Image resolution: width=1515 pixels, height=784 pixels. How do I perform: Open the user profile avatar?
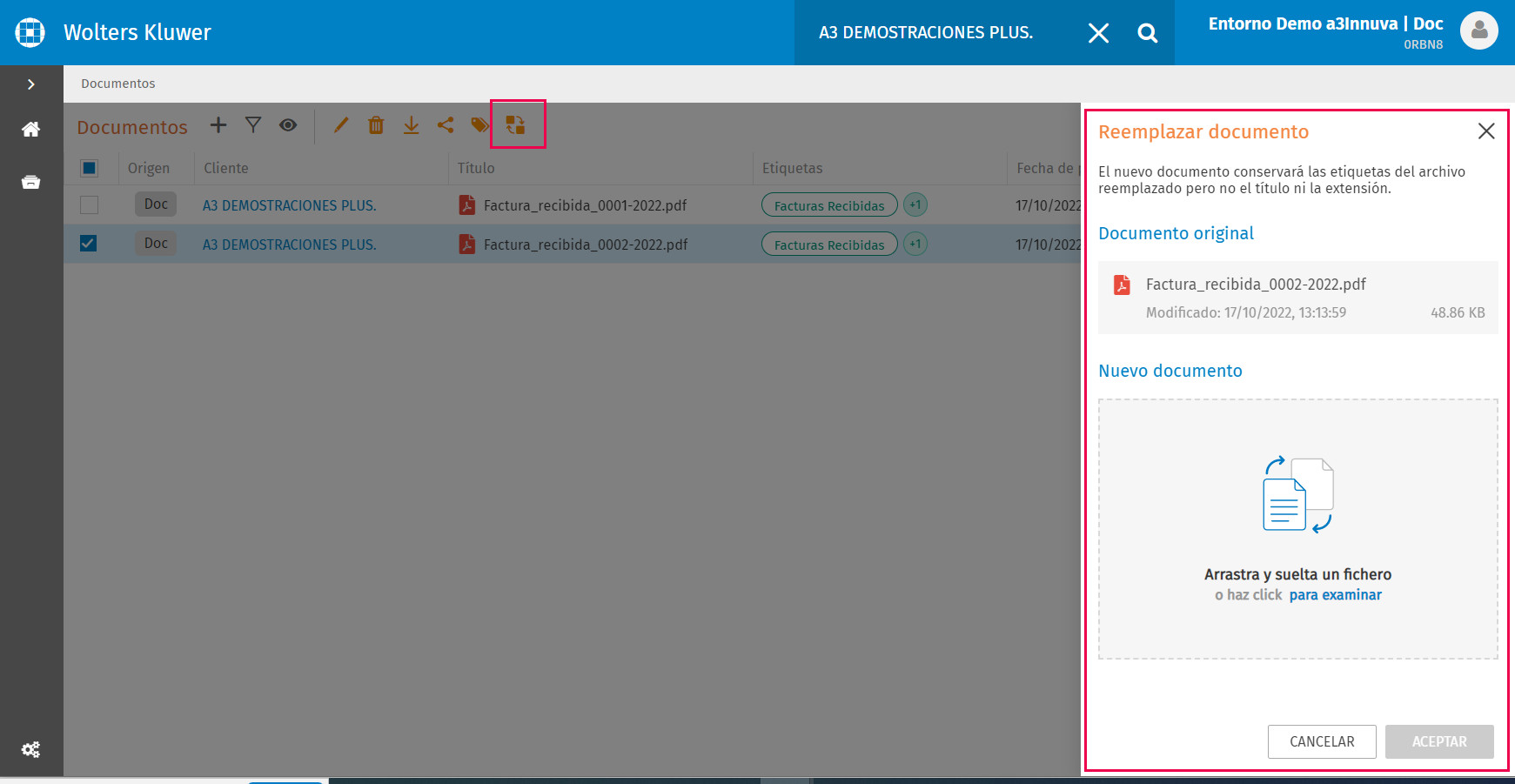tap(1478, 31)
